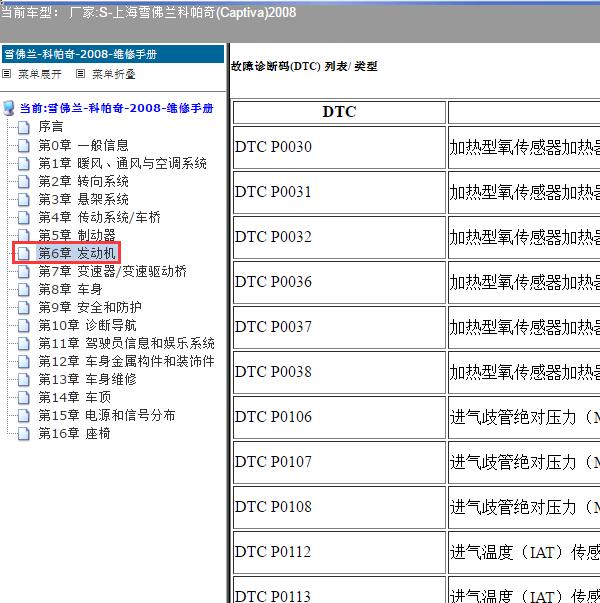Click the page icon beside 第7章 变速器/变速驱动桥
This screenshot has width=600, height=603.
tap(24, 271)
